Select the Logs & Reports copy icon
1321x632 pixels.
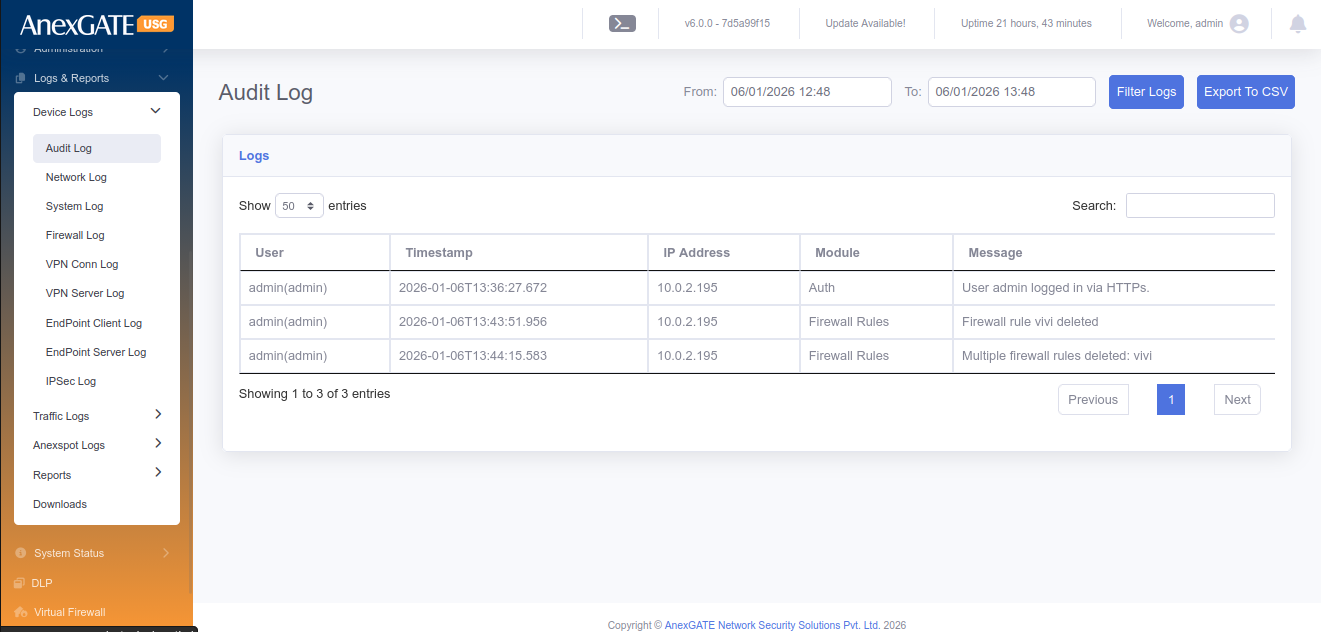(20, 78)
